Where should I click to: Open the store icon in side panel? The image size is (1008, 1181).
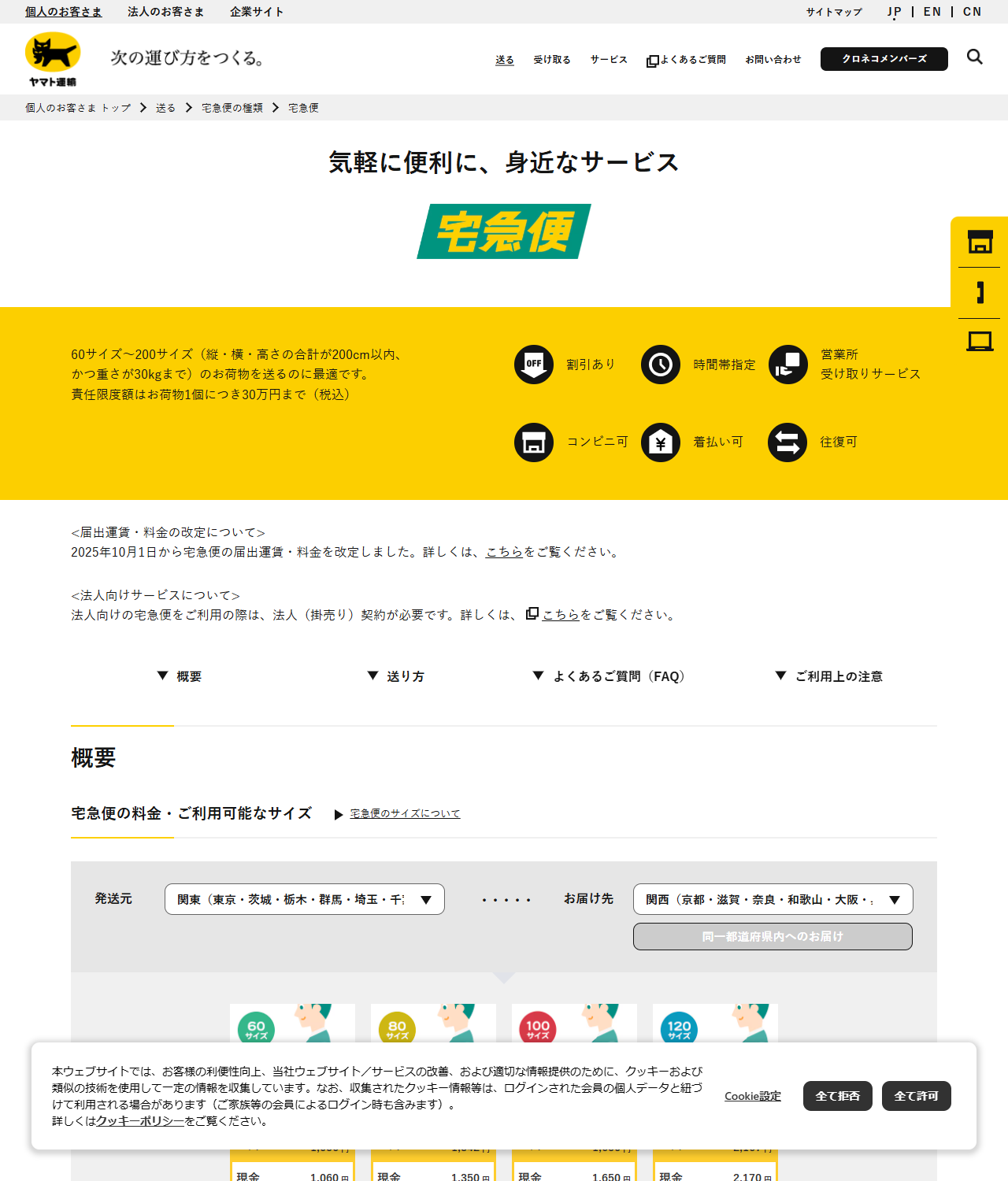coord(980,242)
